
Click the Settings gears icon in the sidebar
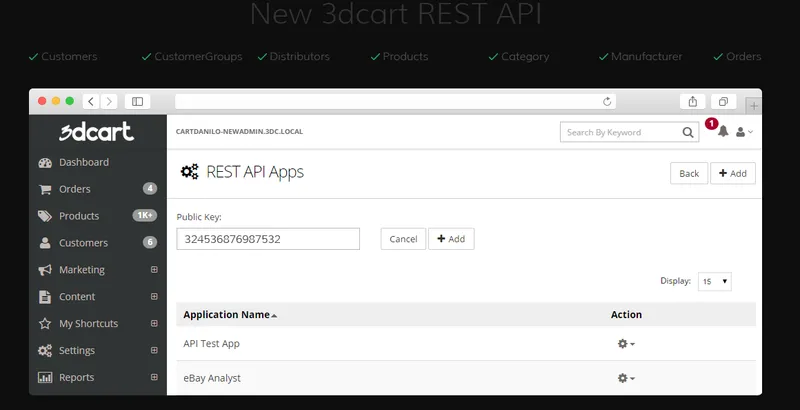coord(45,351)
